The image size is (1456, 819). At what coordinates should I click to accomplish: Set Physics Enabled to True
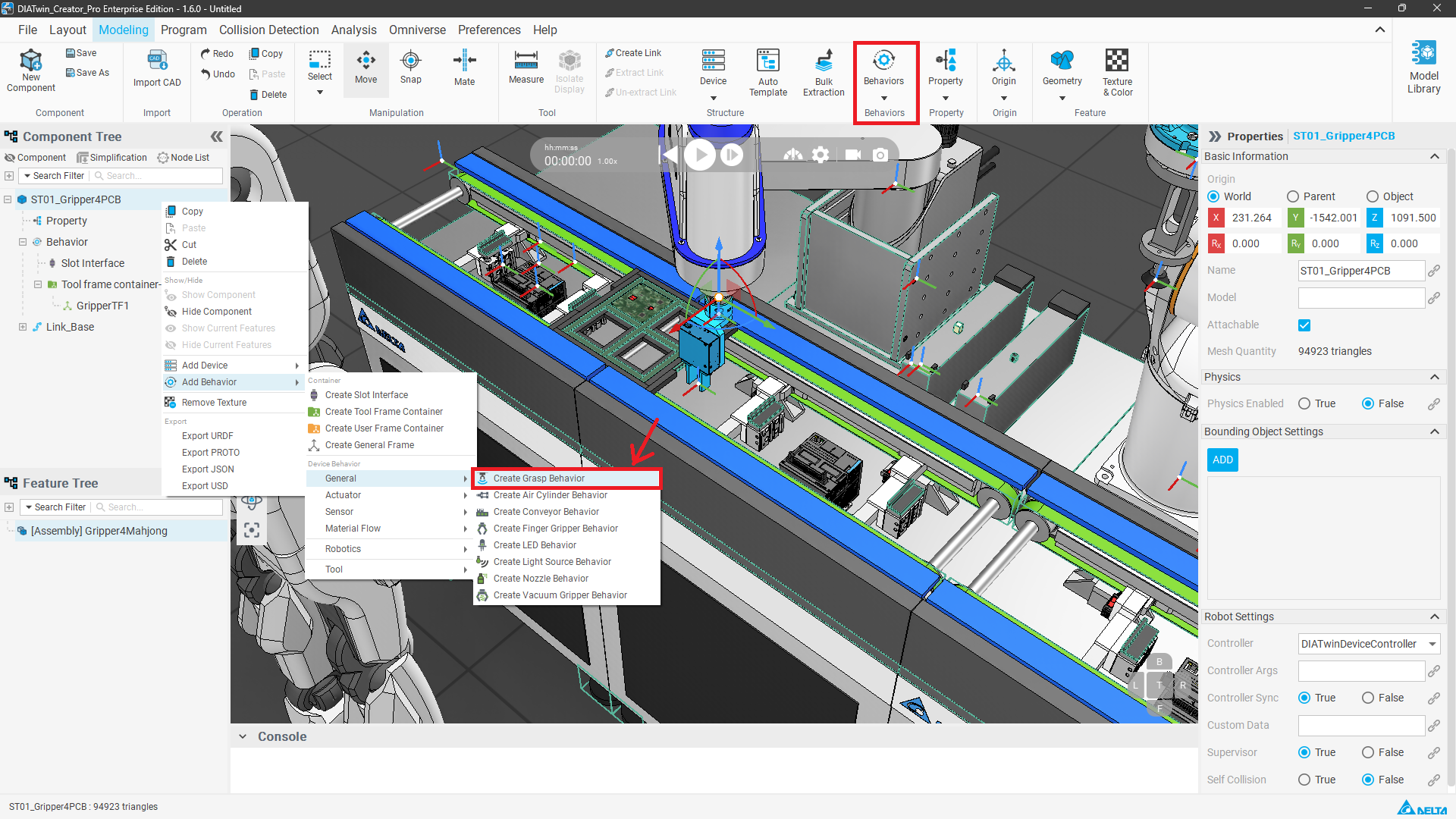(x=1304, y=403)
